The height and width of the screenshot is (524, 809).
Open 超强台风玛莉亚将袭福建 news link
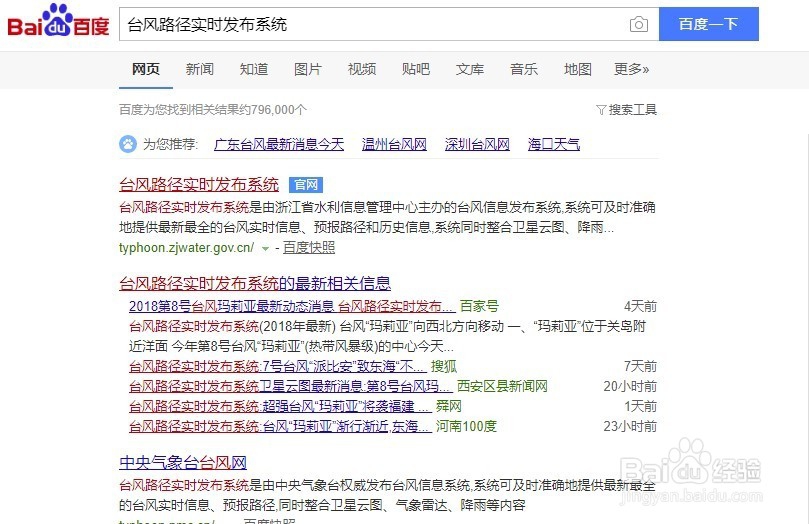click(x=280, y=406)
